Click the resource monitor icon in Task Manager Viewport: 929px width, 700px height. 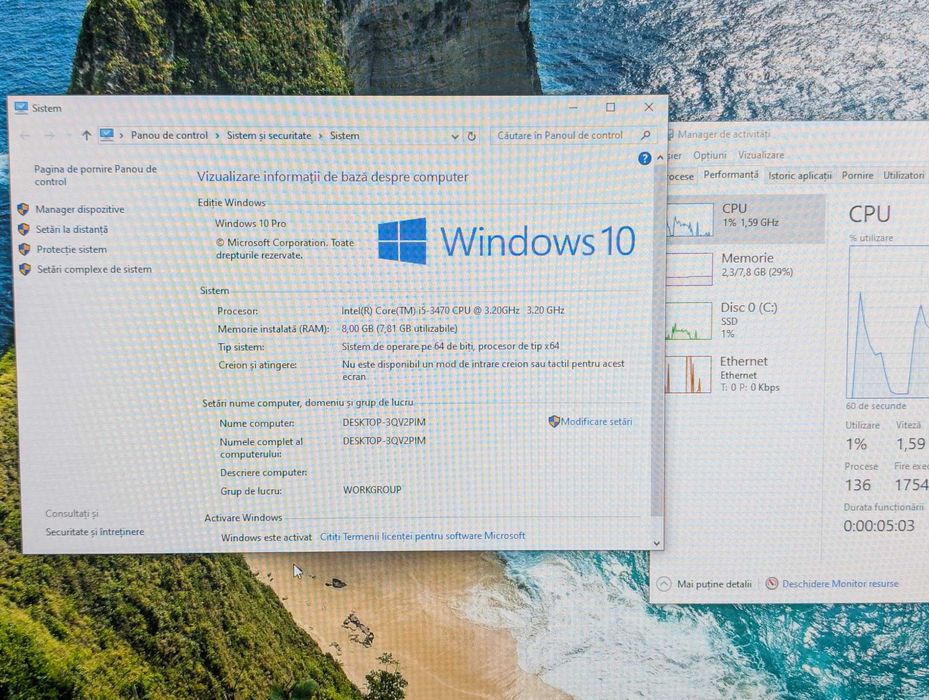(771, 583)
